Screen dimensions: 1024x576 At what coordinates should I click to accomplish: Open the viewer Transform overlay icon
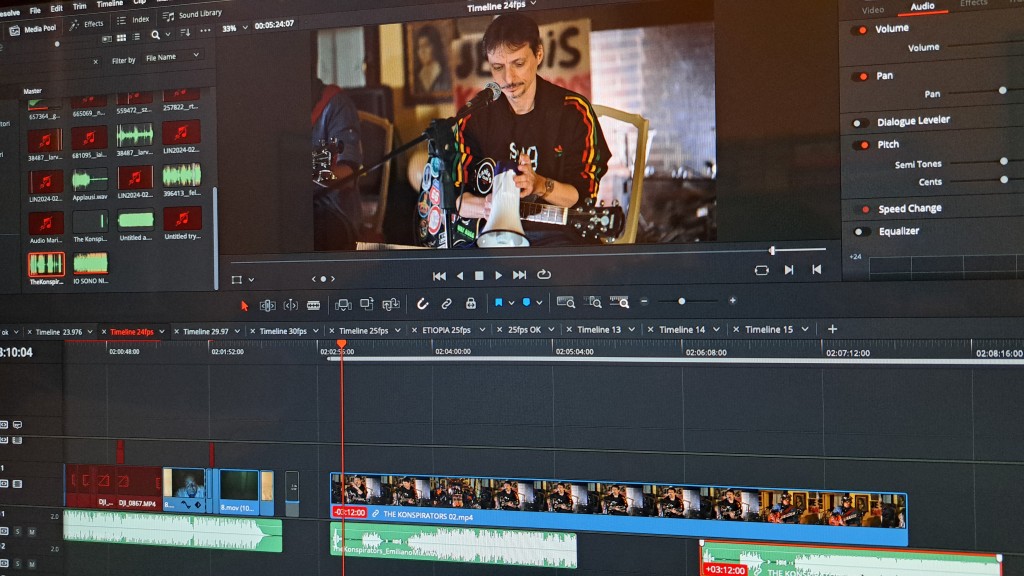236,280
